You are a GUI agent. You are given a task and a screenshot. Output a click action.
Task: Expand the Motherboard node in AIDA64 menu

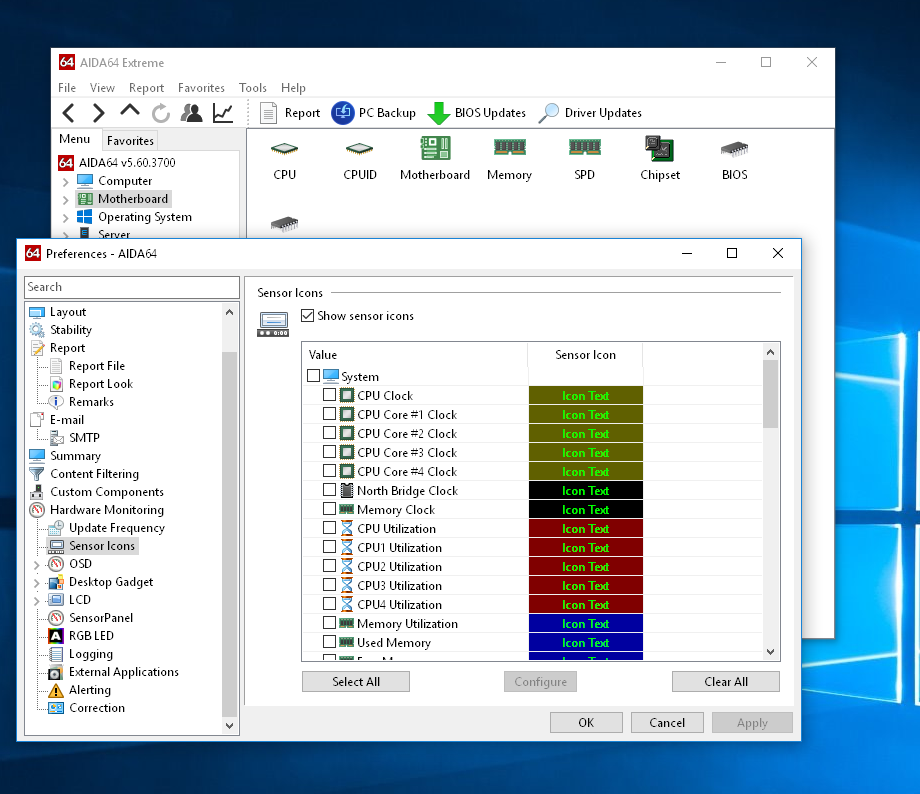[66, 200]
